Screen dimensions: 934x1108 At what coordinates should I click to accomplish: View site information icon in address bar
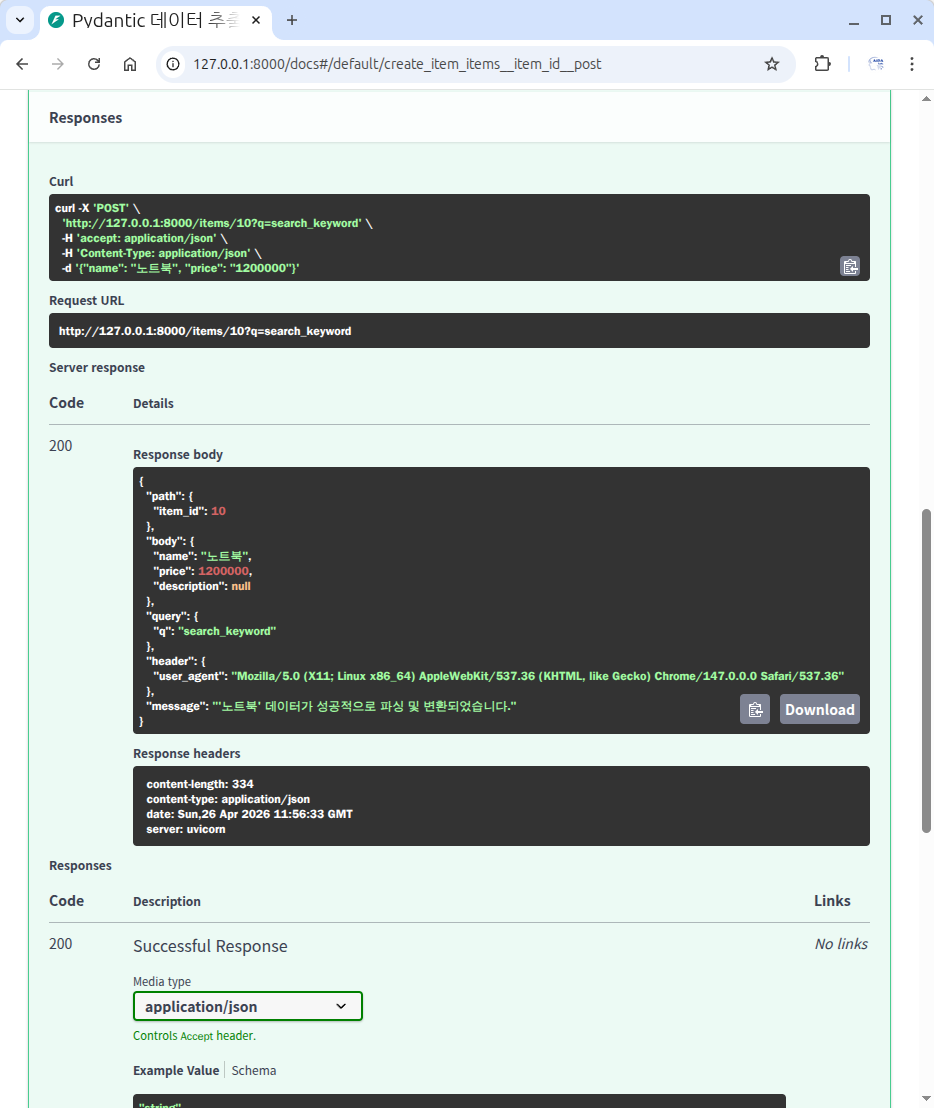click(173, 64)
